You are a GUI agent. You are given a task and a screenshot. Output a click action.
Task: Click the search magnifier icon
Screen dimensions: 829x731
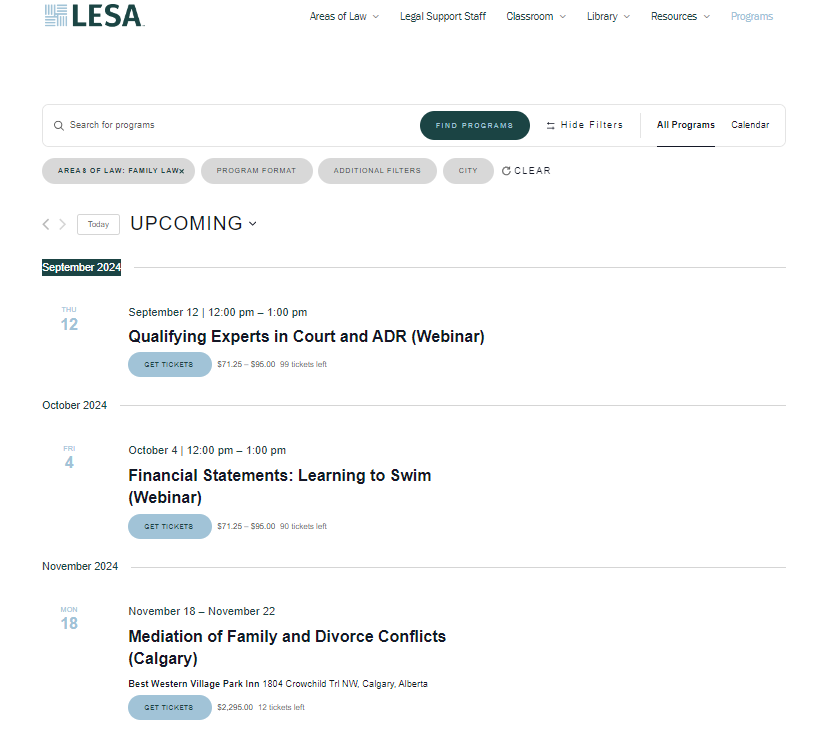pos(59,126)
